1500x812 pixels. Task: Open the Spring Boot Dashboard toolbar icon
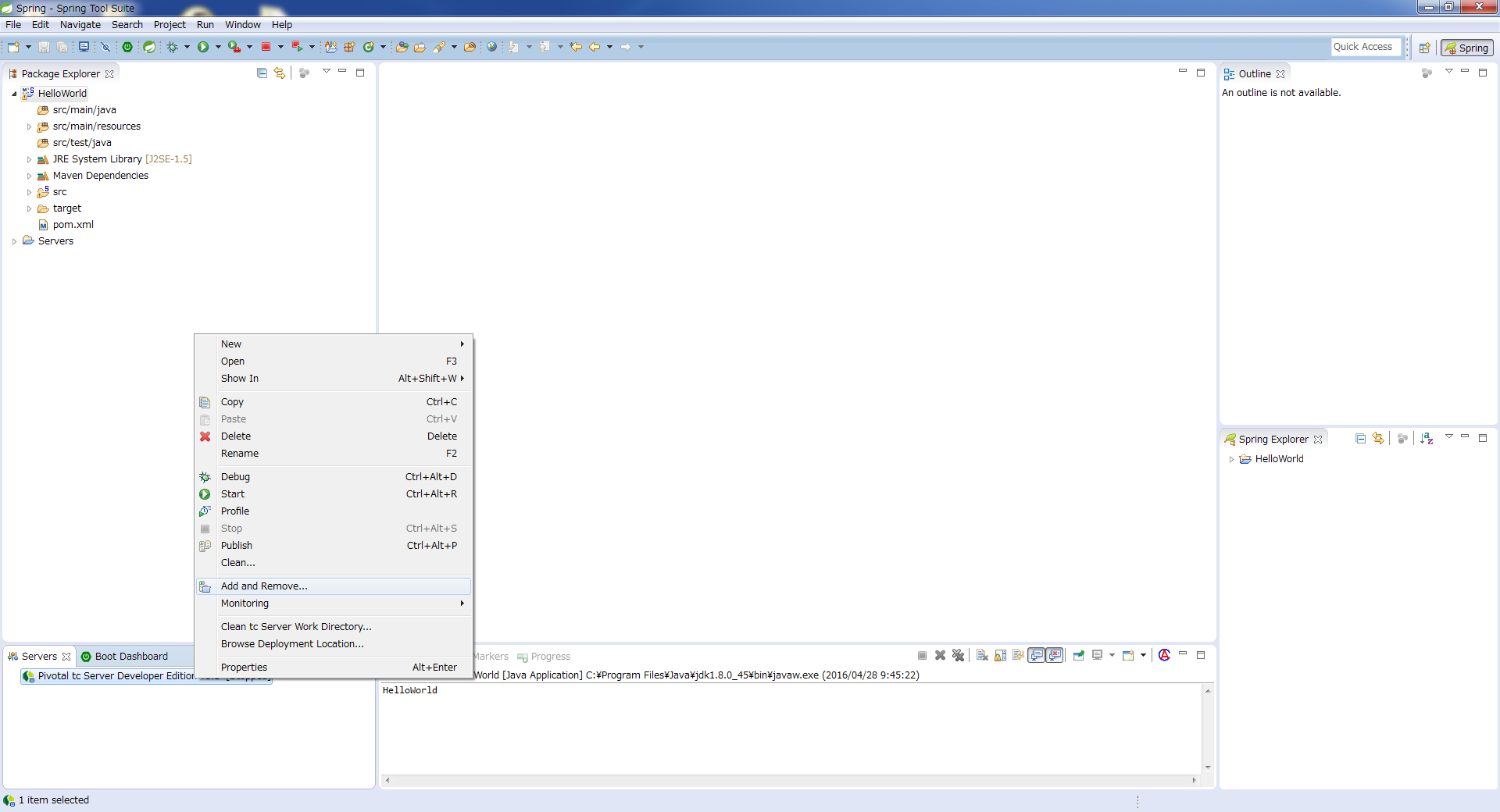point(127,47)
